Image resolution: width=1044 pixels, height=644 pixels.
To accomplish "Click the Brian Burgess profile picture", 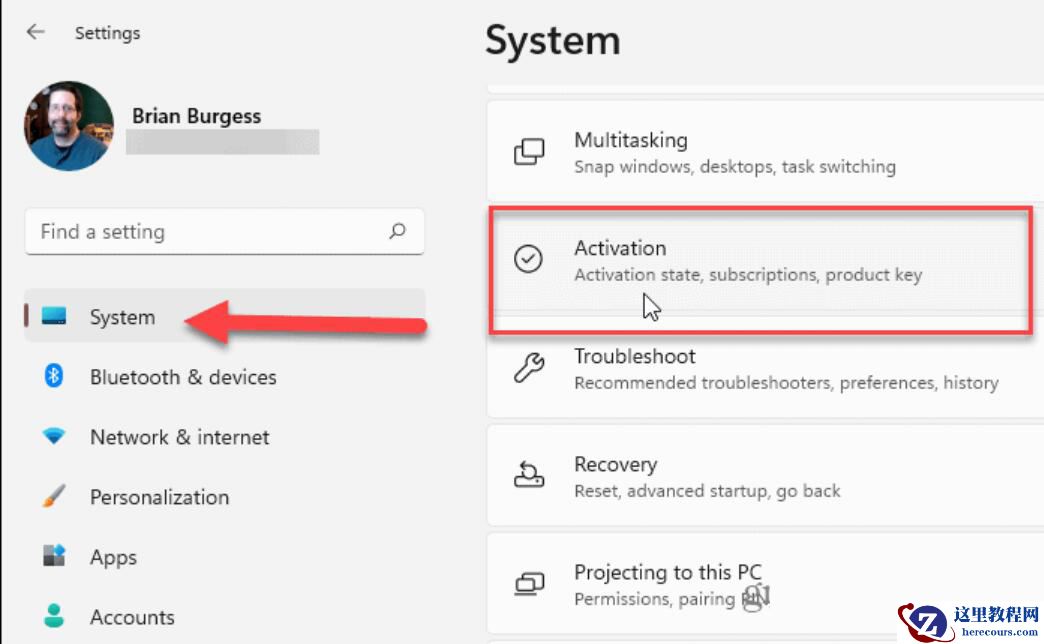I will click(68, 126).
